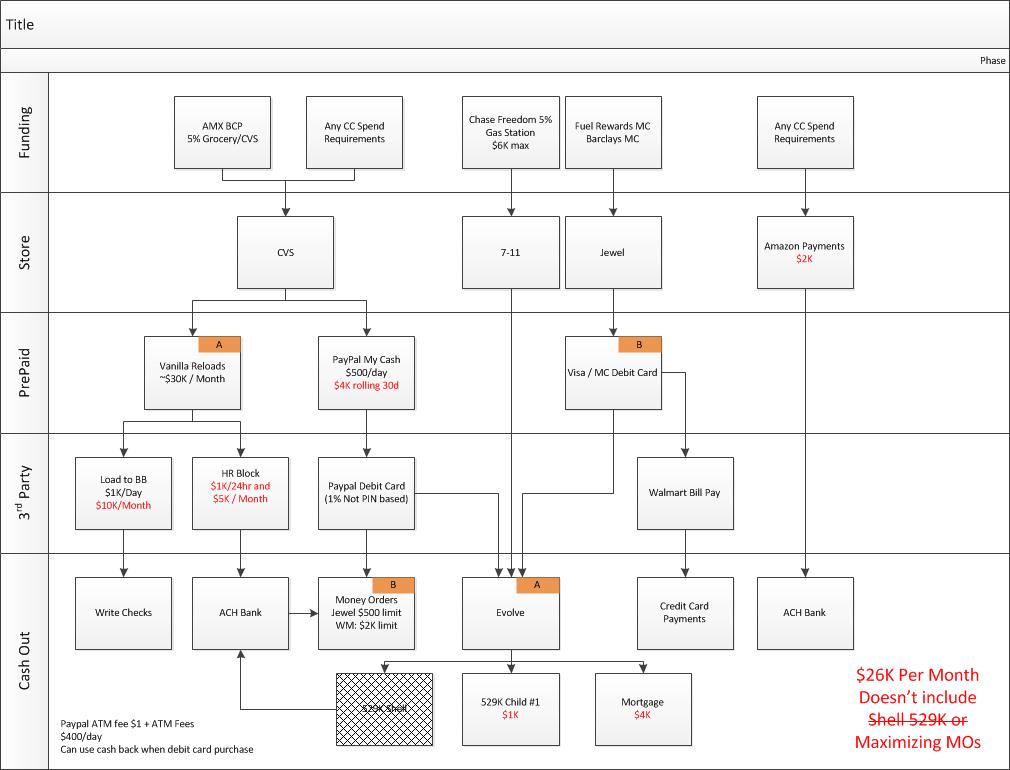Image resolution: width=1010 pixels, height=770 pixels.
Task: Click the red "$26K Per Month" text
Action: (917, 675)
